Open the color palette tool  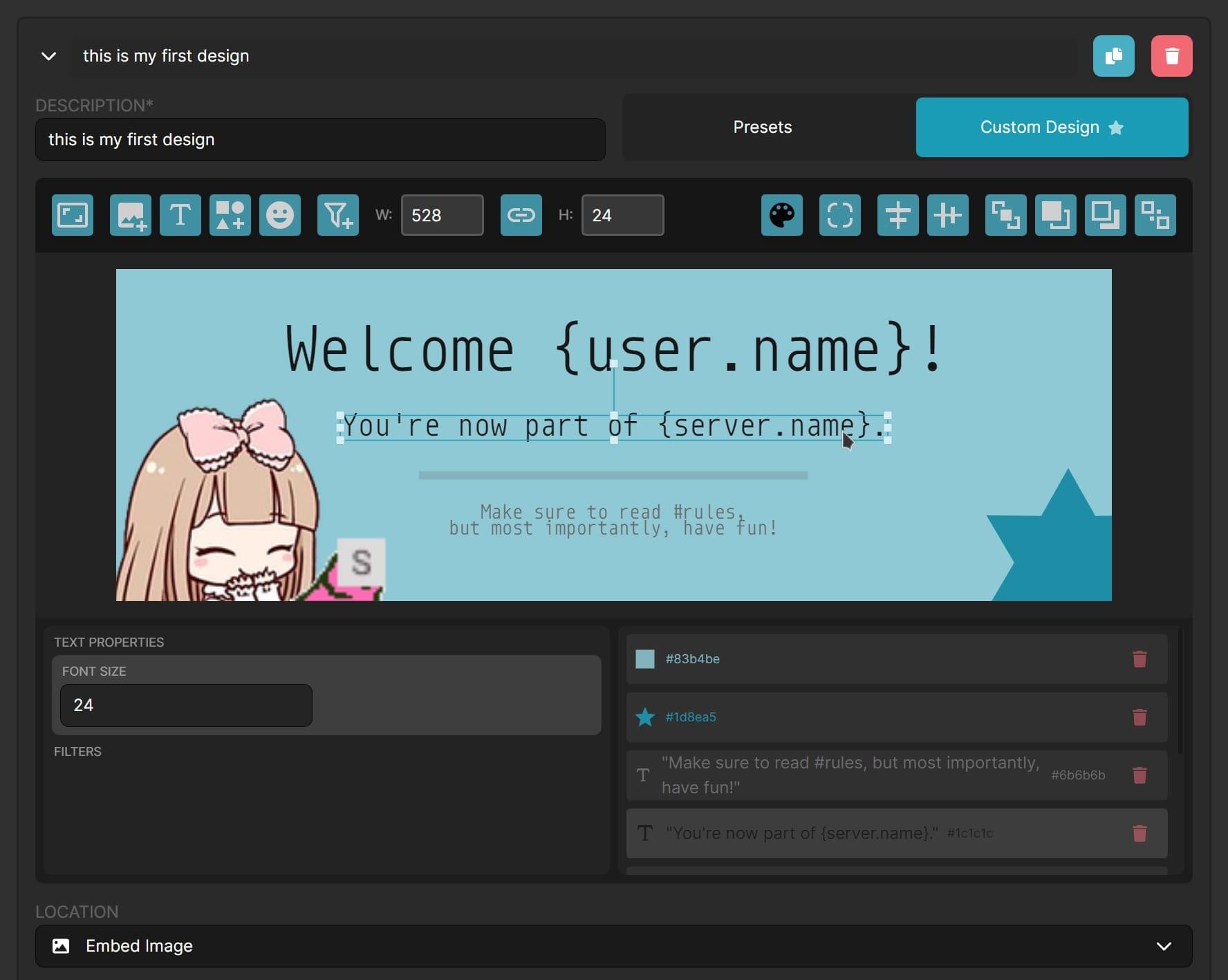coord(781,215)
